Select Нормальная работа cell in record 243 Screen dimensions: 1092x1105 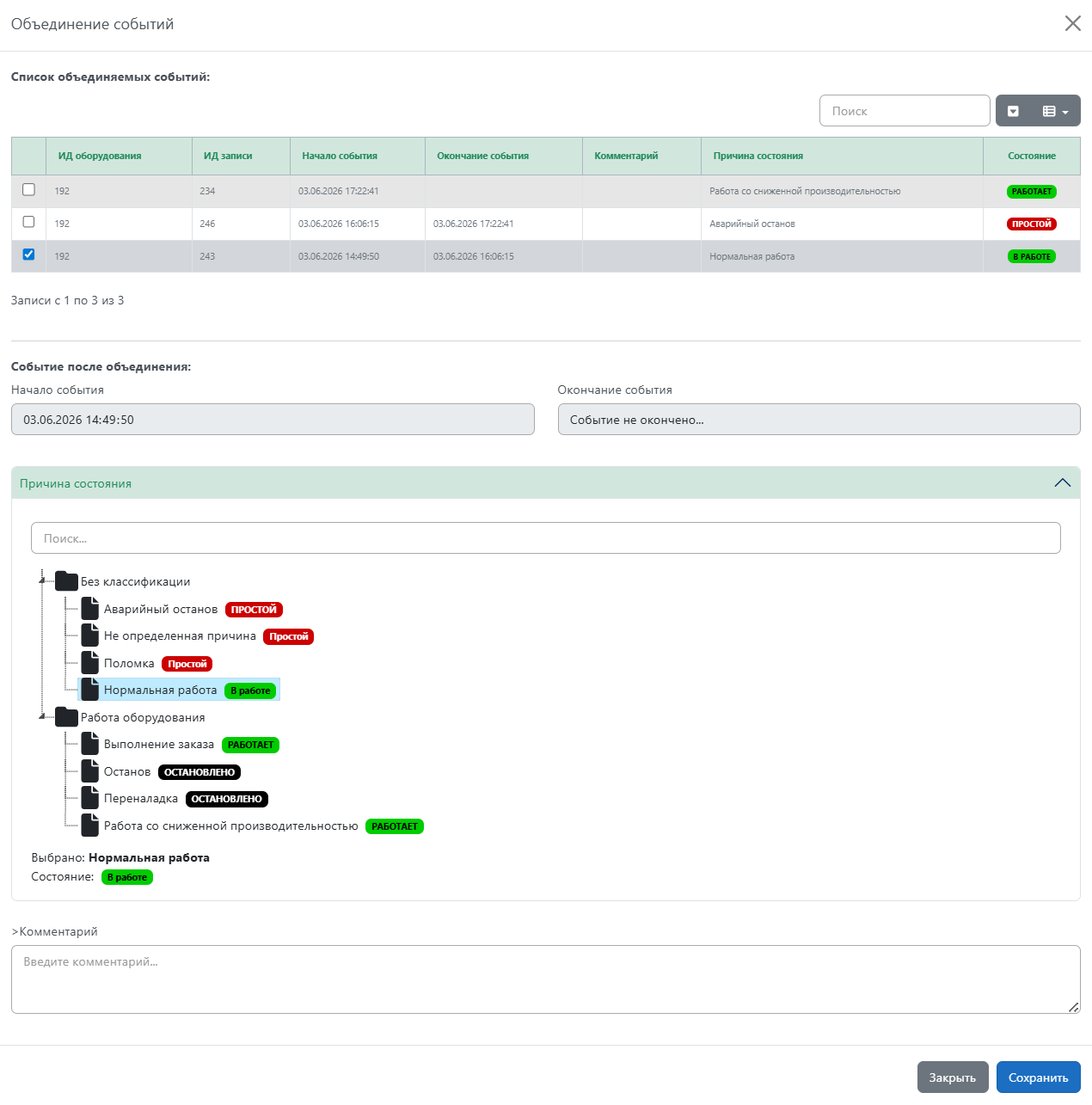tap(842, 256)
